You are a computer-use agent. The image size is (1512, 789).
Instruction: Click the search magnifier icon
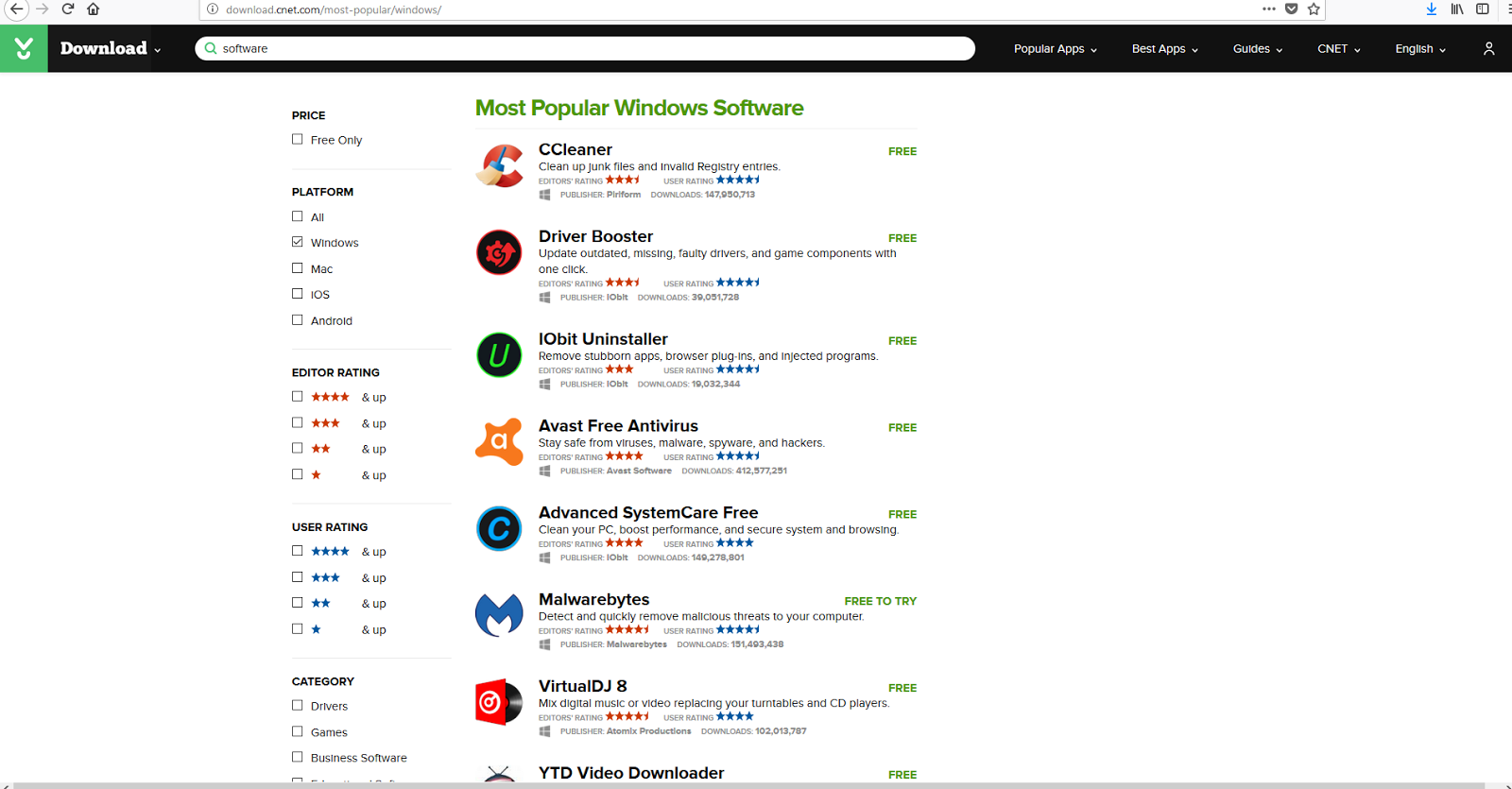point(211,48)
